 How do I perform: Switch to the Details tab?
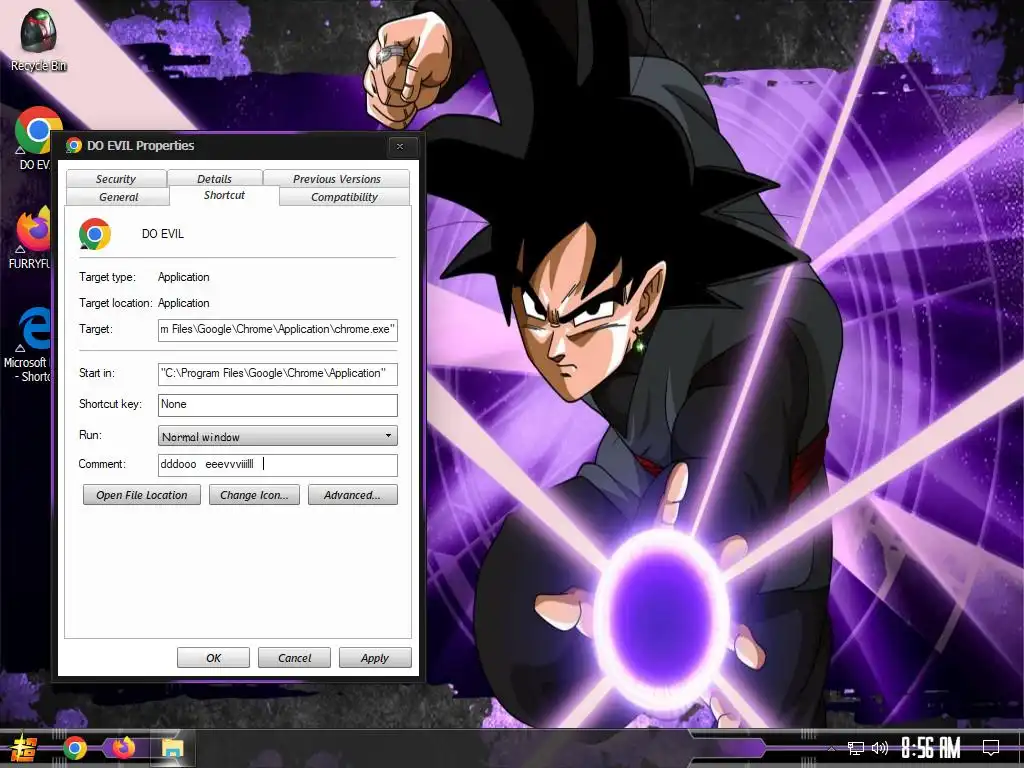[214, 178]
